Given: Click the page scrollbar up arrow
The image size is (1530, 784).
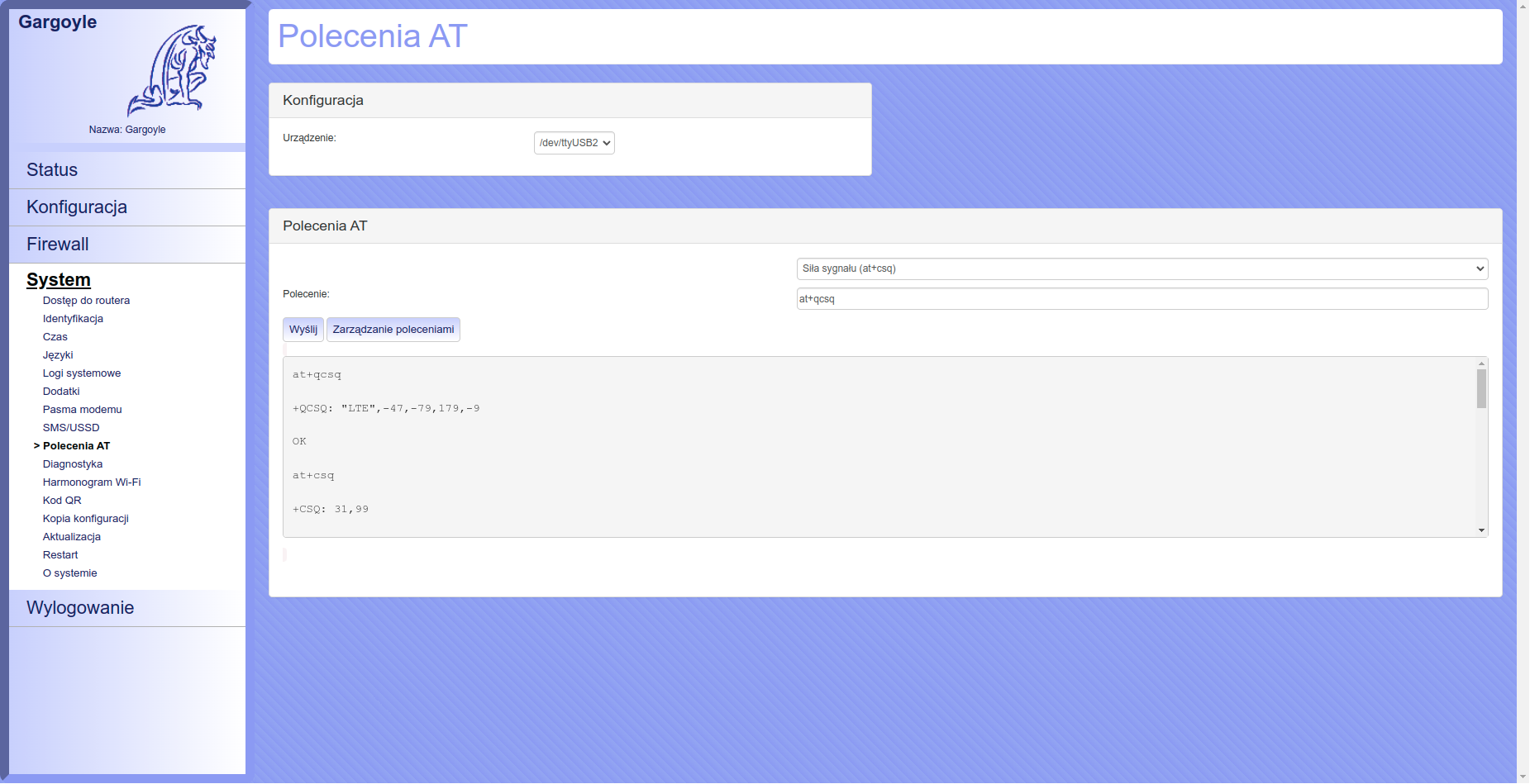Looking at the screenshot, I should [x=1523, y=6].
